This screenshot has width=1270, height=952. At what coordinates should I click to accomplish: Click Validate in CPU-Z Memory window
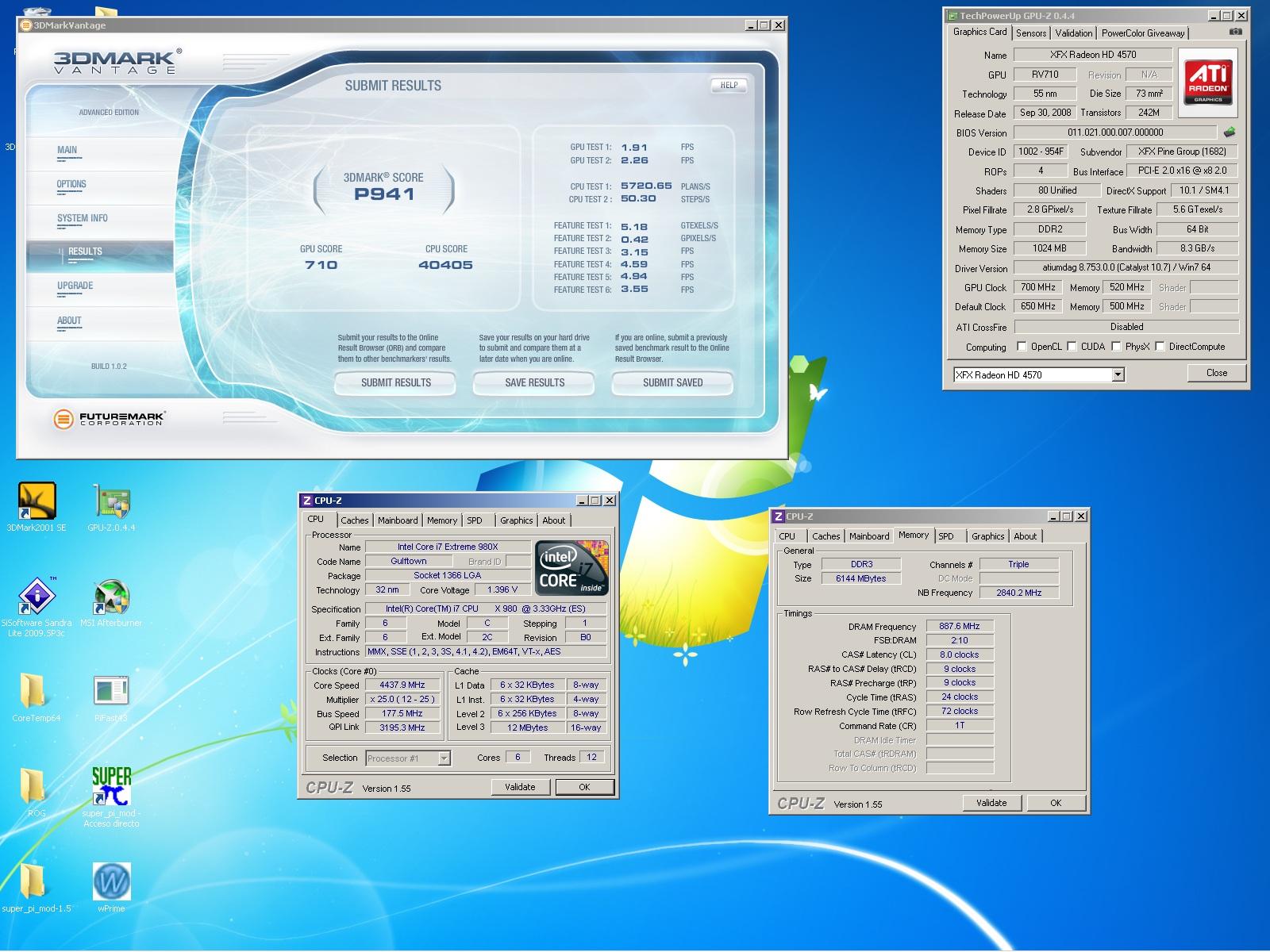[x=991, y=803]
